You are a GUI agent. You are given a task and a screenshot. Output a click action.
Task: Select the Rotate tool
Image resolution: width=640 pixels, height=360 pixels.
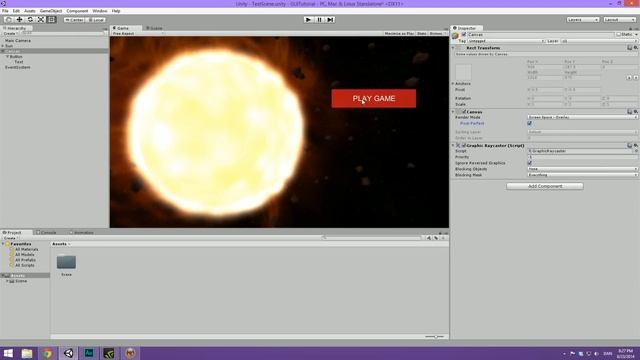point(30,20)
